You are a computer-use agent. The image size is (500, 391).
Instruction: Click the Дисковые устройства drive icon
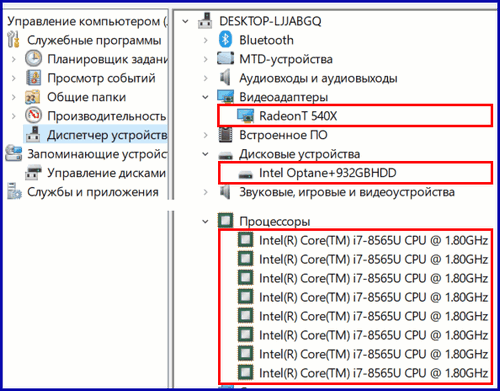[226, 155]
